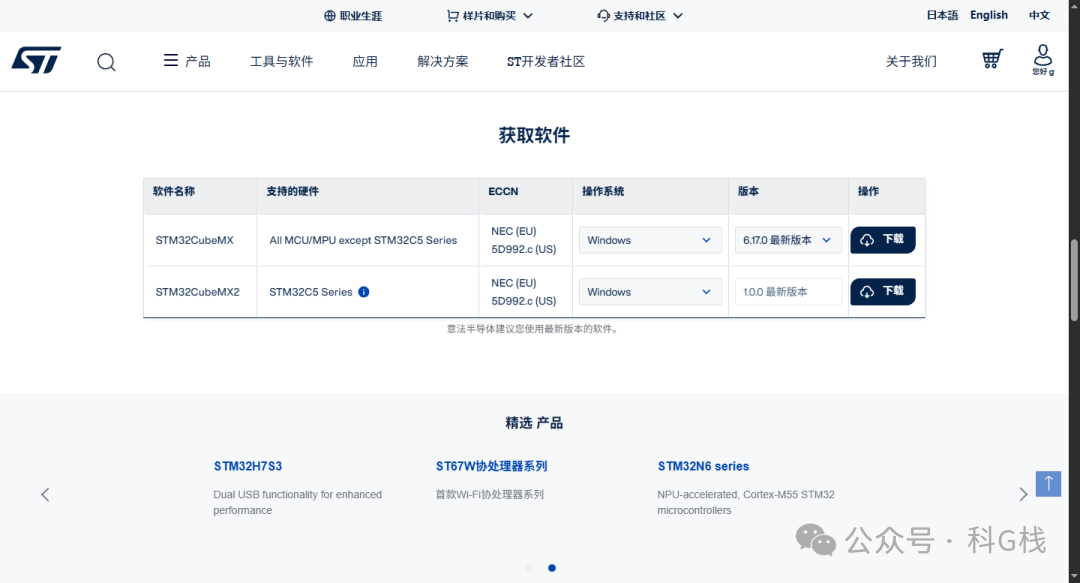Click the ST logo

click(x=36, y=61)
